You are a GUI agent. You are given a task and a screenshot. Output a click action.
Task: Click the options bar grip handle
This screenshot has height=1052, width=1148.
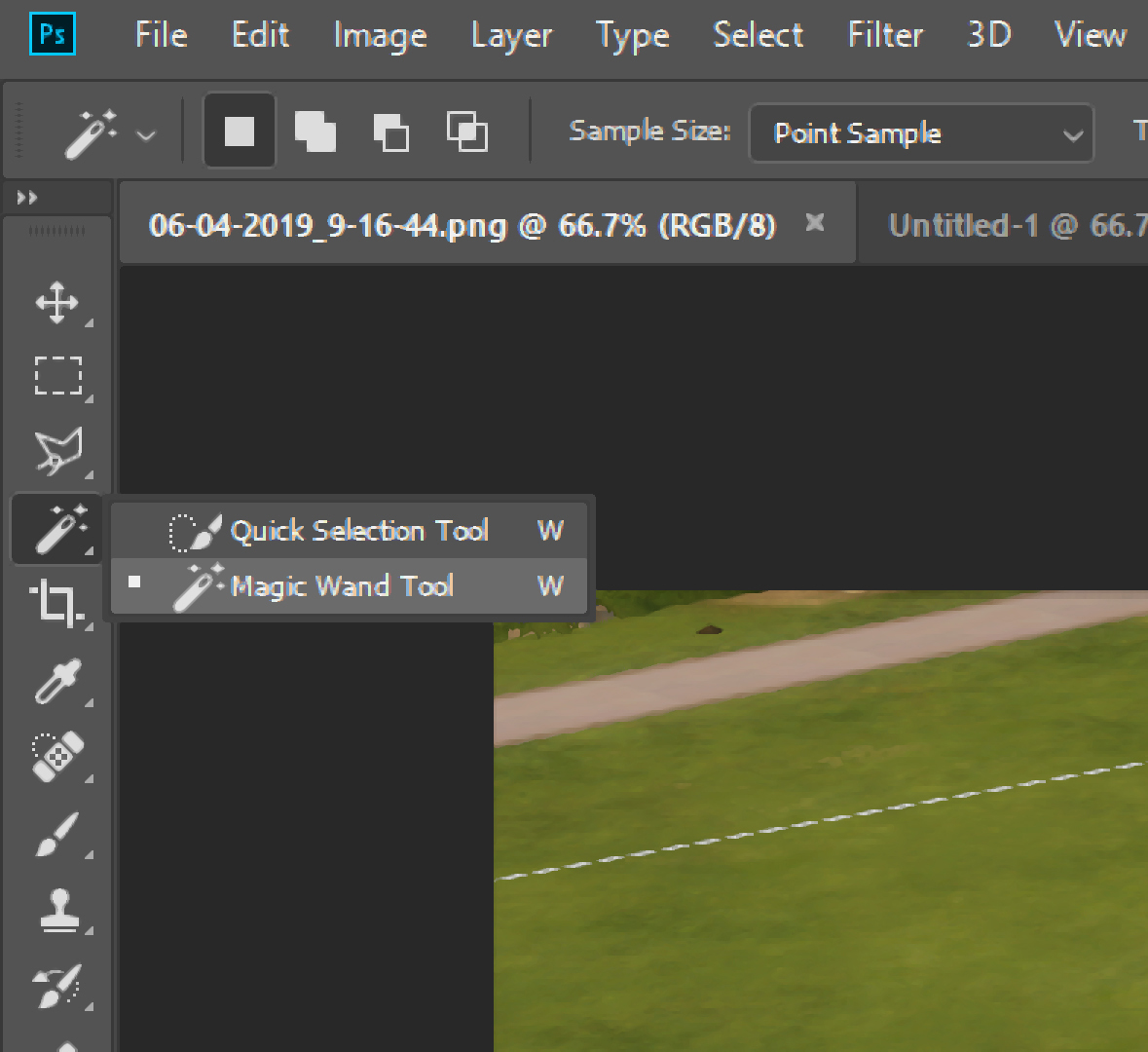coord(19,131)
